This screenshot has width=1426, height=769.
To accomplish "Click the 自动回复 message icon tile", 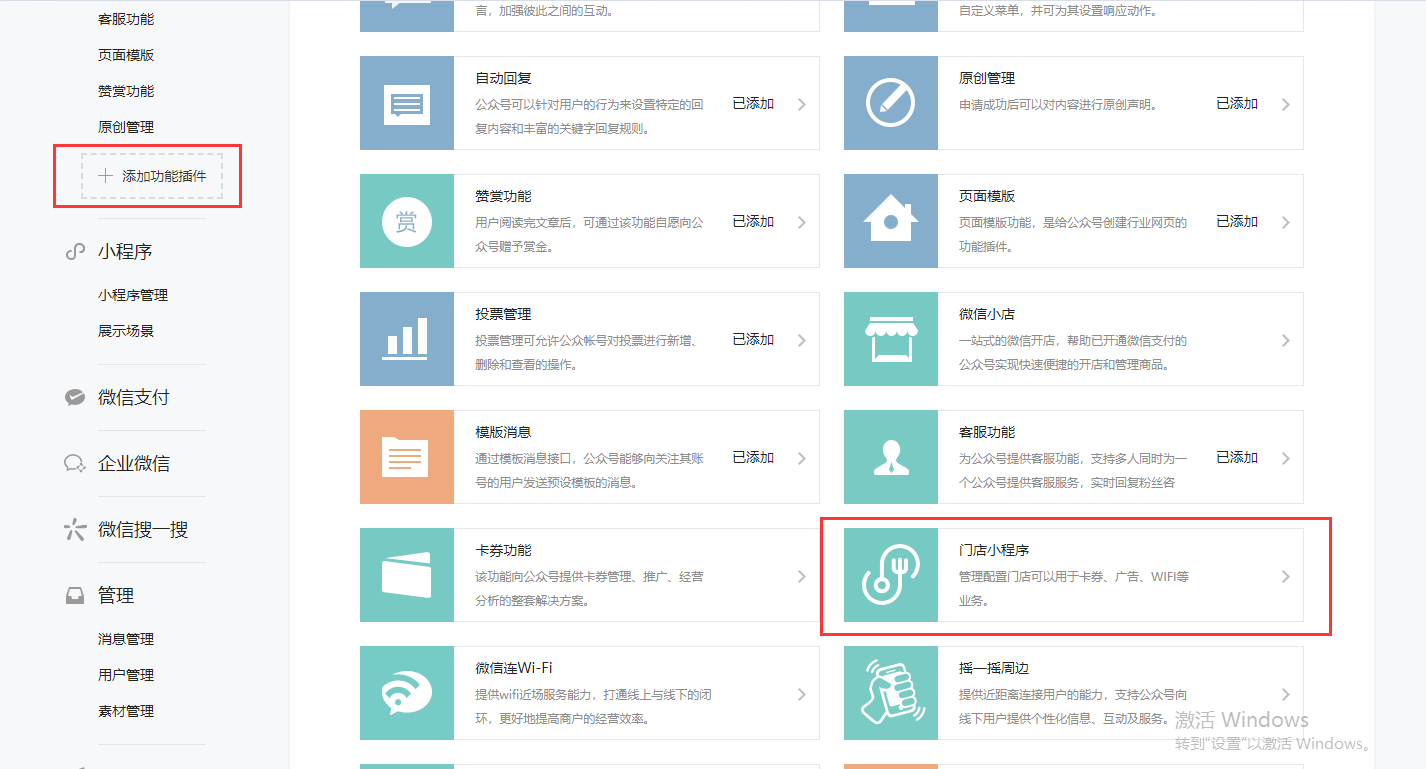I will [x=407, y=103].
